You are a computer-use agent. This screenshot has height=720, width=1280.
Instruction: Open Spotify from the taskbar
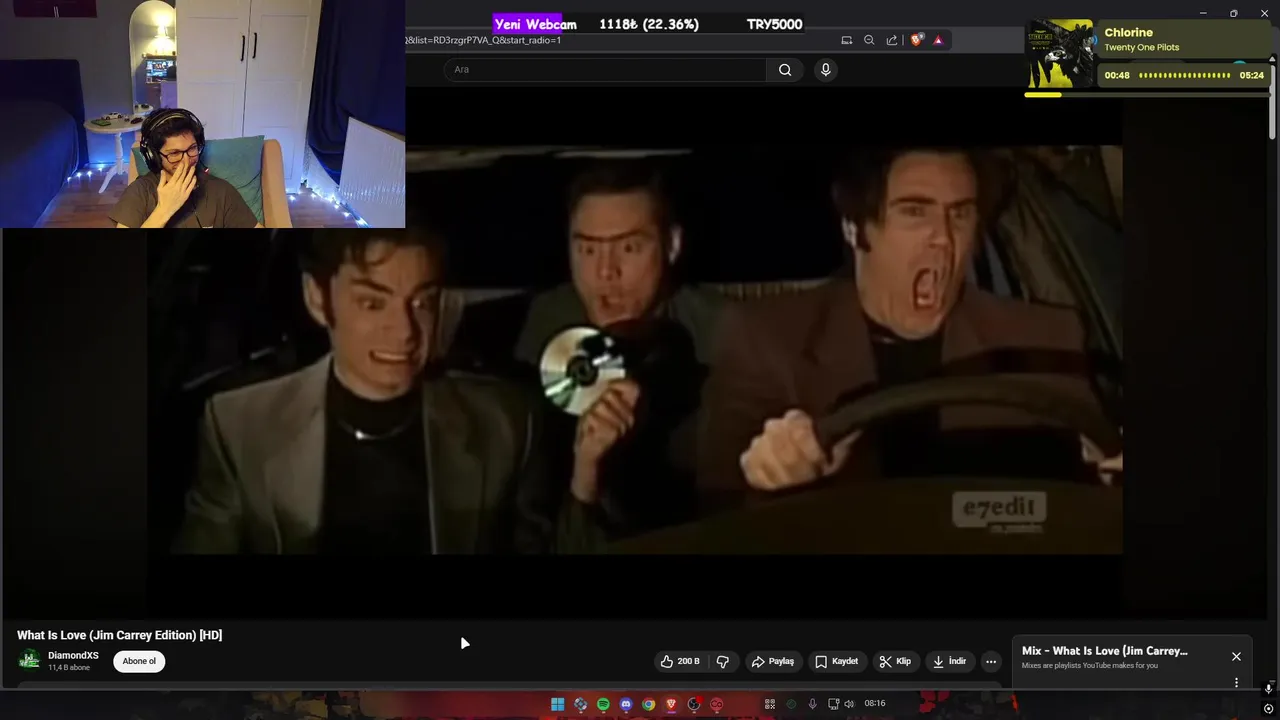point(603,704)
